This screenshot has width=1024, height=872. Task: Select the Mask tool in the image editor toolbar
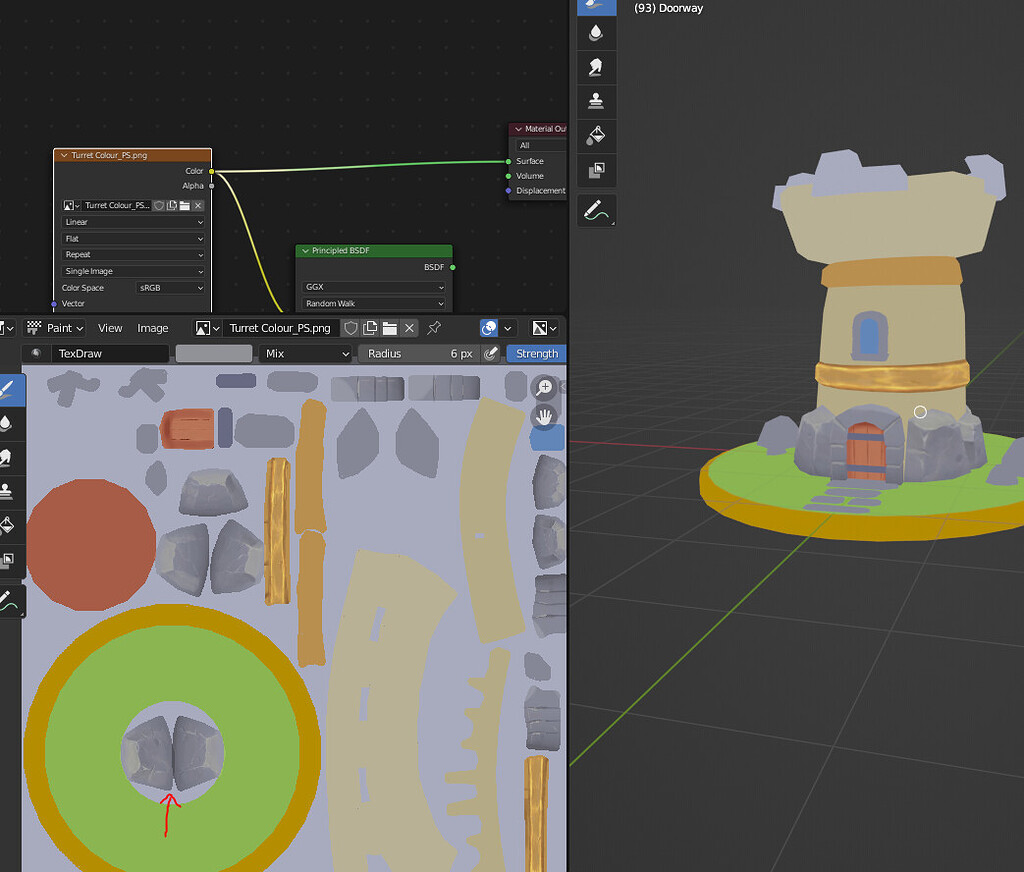[8, 560]
